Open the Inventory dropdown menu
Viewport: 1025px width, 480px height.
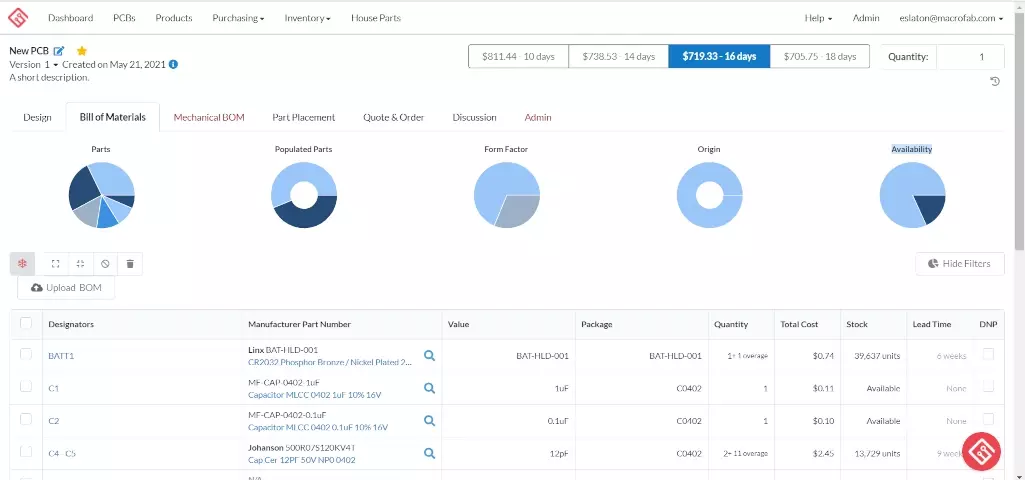pyautogui.click(x=307, y=18)
